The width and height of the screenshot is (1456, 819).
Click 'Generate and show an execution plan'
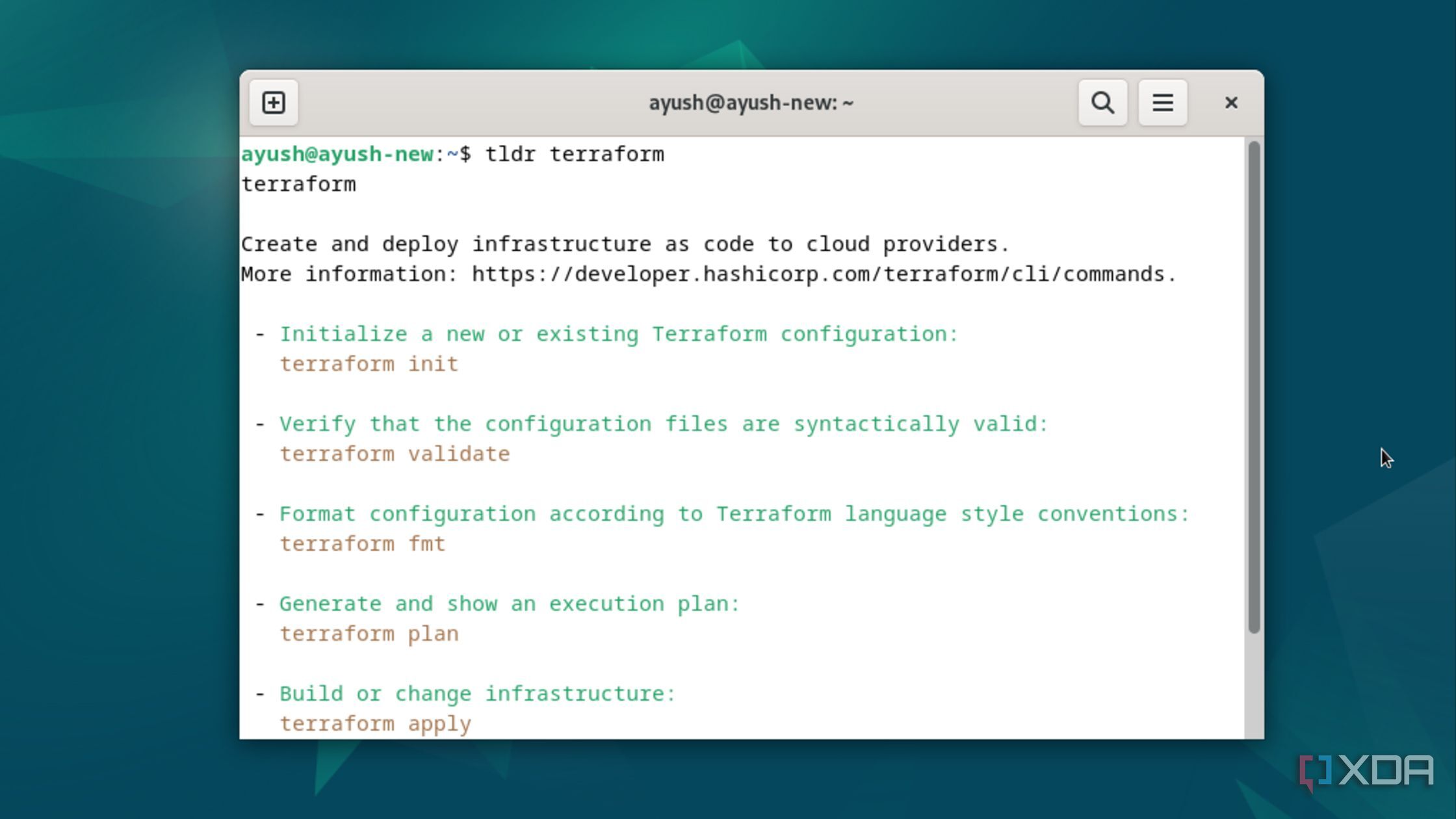510,604
